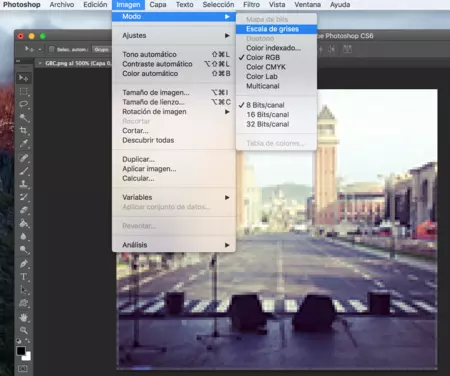Open the foreground color black swatch
The height and width of the screenshot is (376, 450).
pos(21,351)
